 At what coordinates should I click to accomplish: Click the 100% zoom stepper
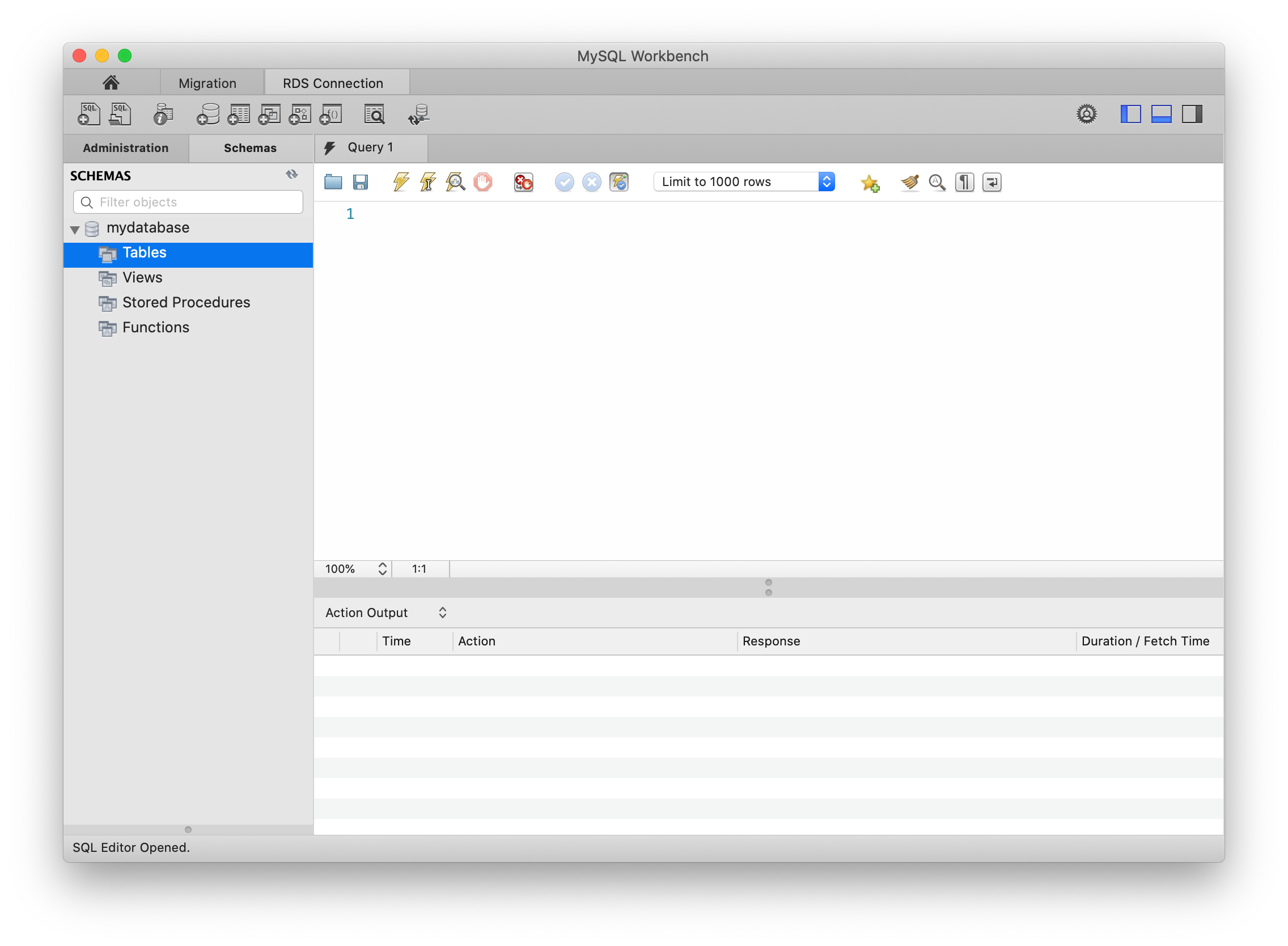[x=383, y=569]
